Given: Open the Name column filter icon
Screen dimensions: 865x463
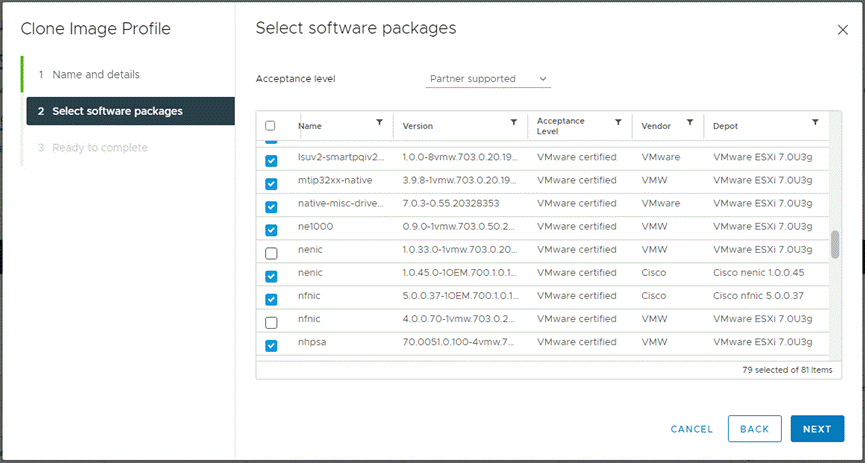Looking at the screenshot, I should 380,123.
